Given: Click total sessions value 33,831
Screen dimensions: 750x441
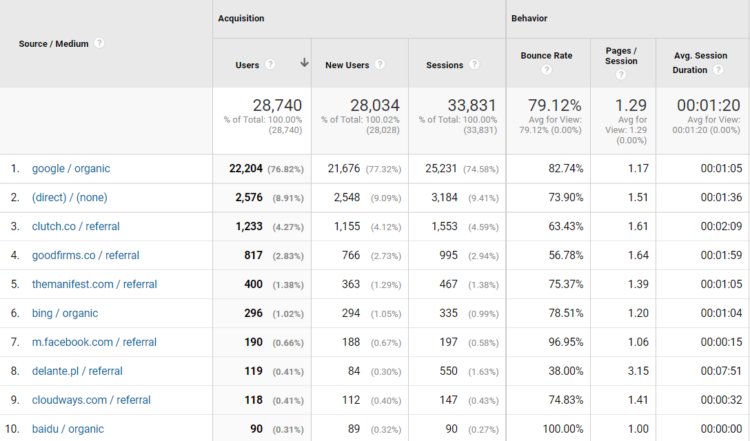Looking at the screenshot, I should [x=472, y=105].
